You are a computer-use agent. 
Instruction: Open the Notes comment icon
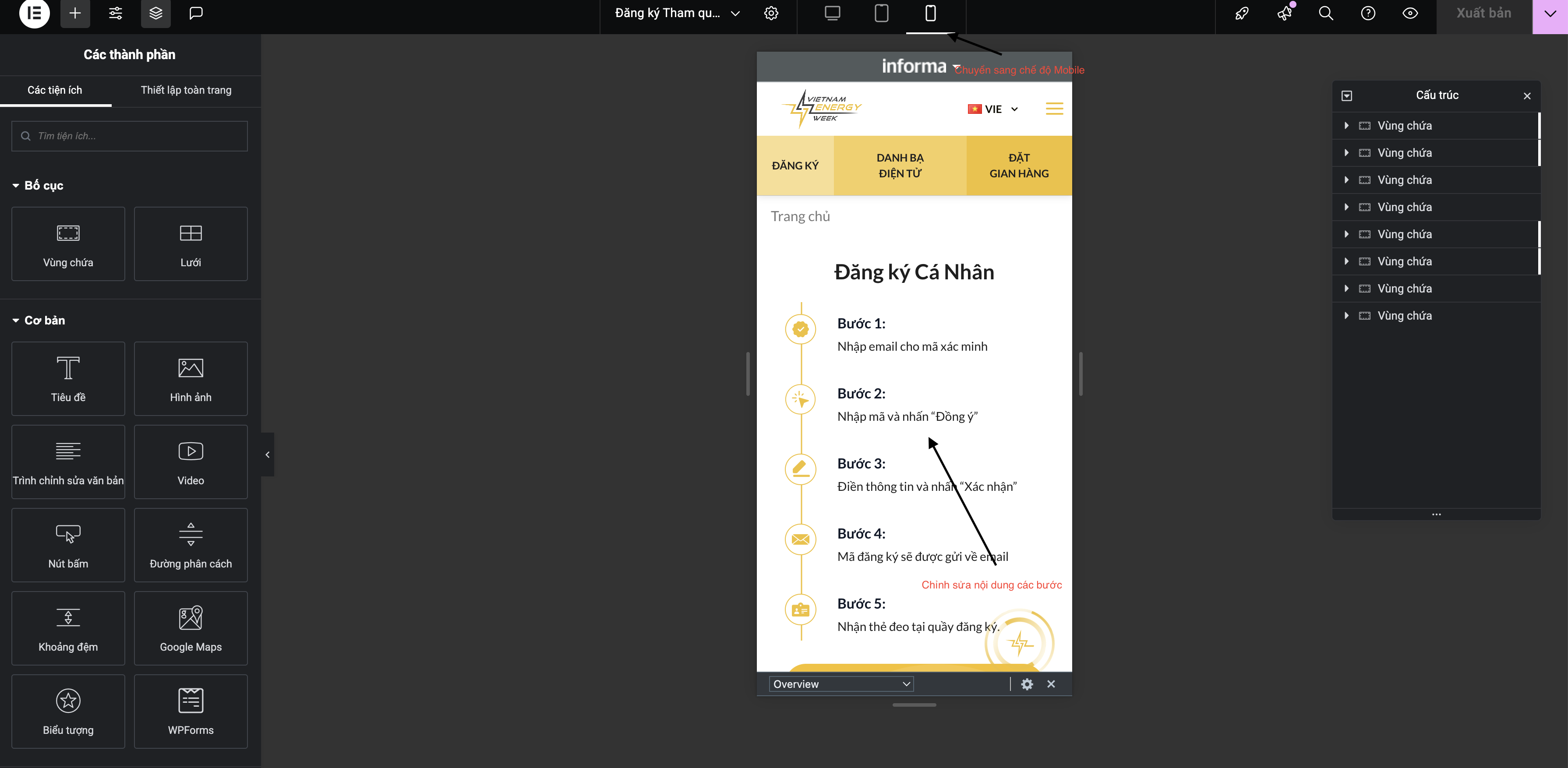pos(196,14)
